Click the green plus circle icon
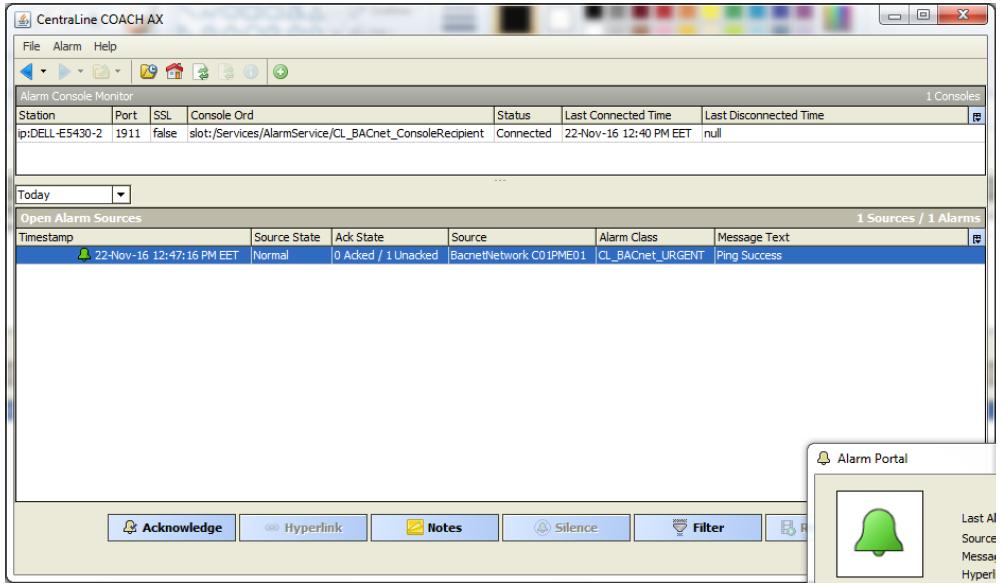1004x586 pixels. click(280, 72)
